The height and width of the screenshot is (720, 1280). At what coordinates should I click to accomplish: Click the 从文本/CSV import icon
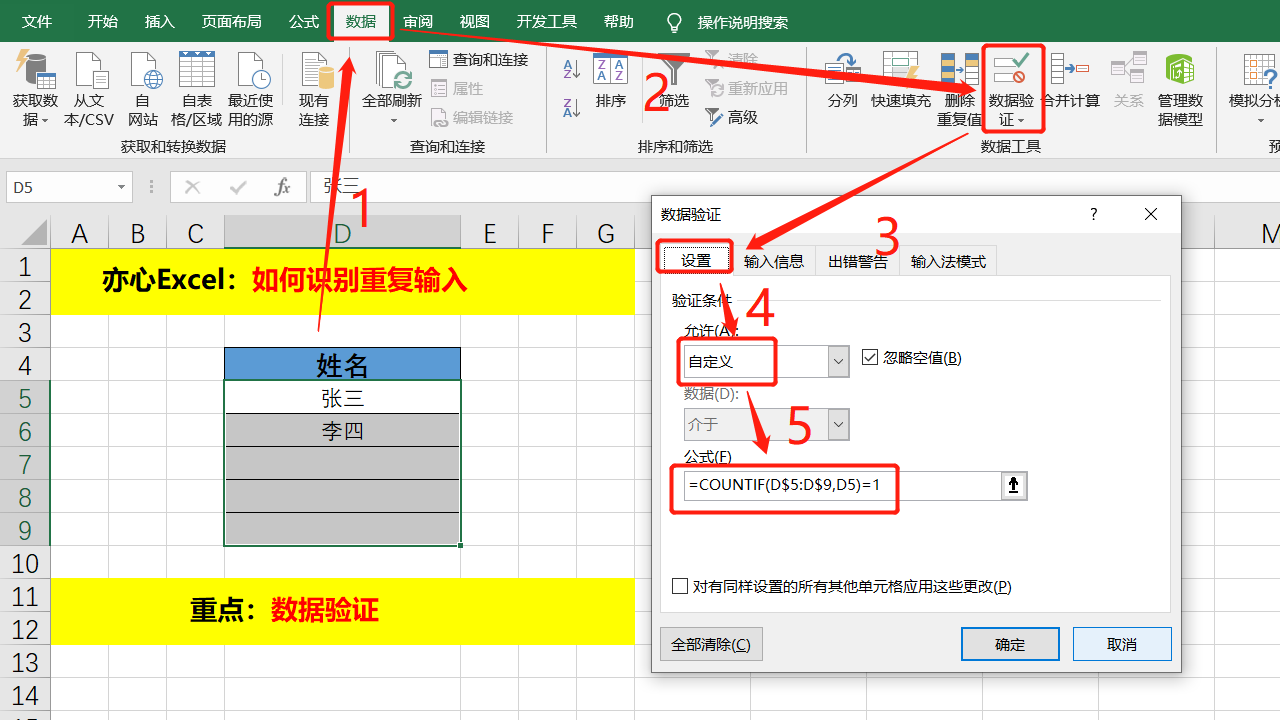(89, 90)
